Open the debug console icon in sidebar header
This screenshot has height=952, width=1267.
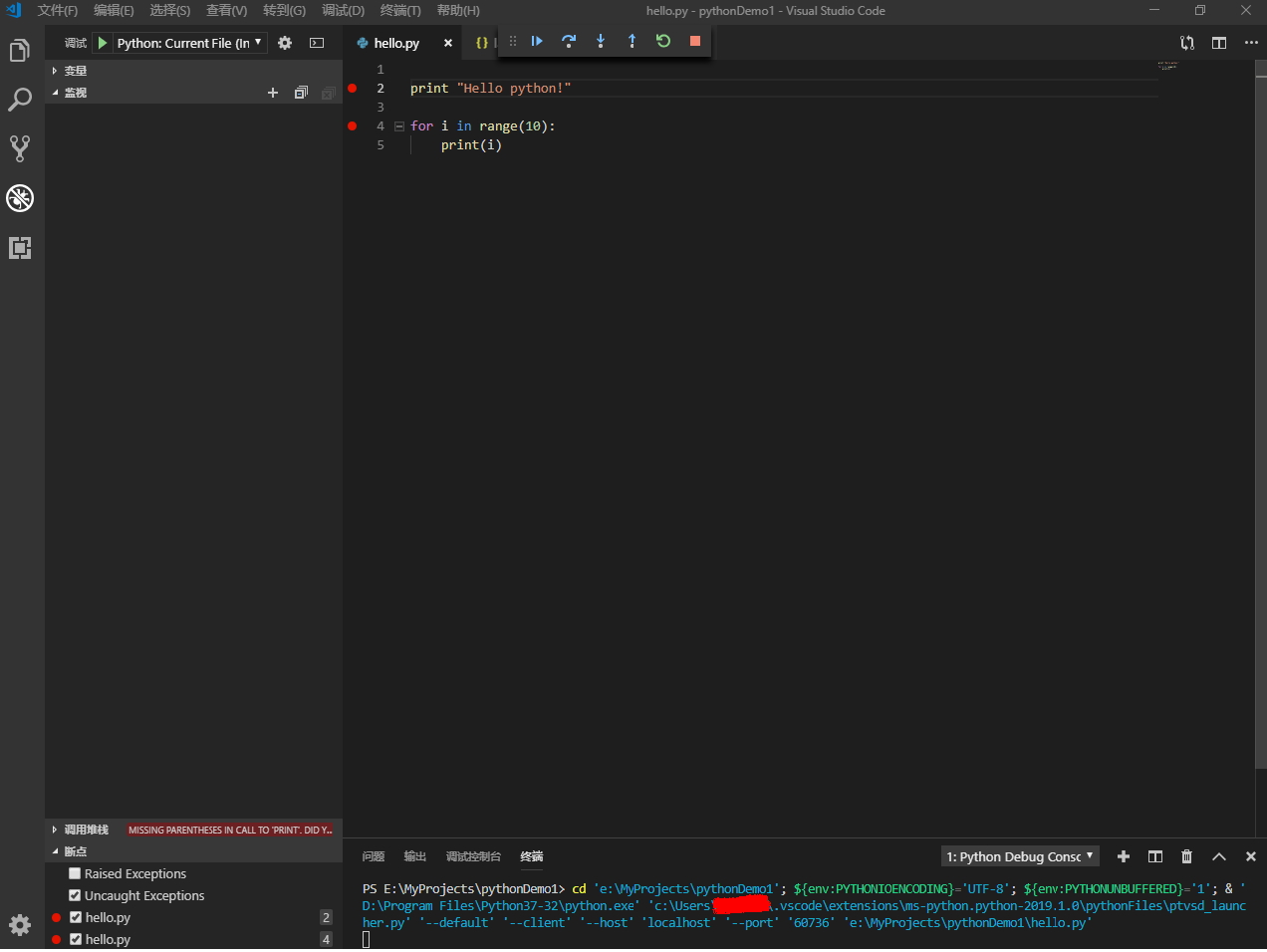317,43
